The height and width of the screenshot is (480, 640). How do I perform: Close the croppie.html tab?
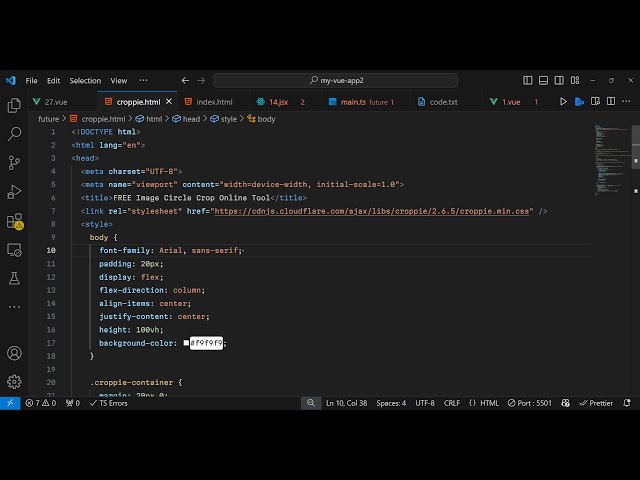tap(169, 102)
